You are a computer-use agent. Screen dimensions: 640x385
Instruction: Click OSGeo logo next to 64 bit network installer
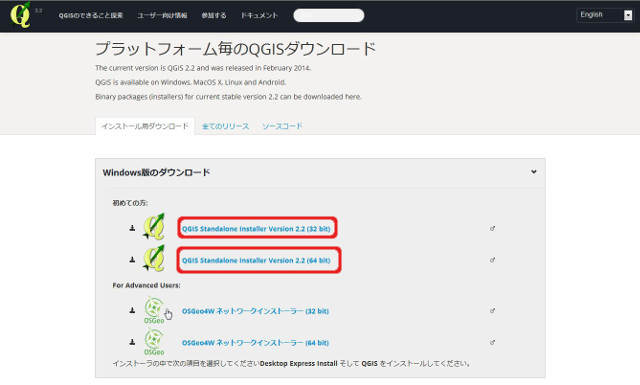(x=154, y=342)
